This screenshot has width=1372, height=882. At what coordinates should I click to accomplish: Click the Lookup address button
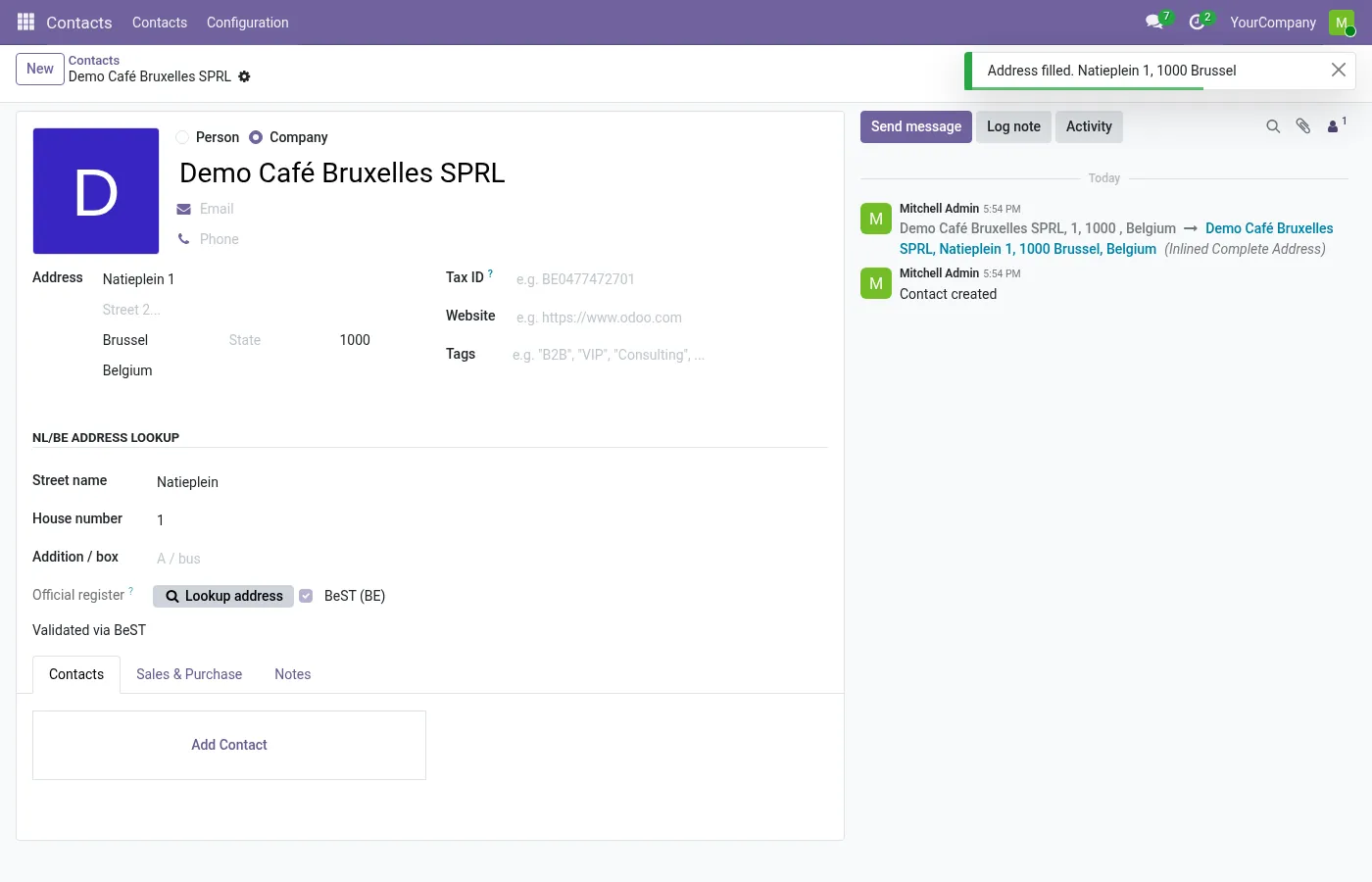[223, 596]
